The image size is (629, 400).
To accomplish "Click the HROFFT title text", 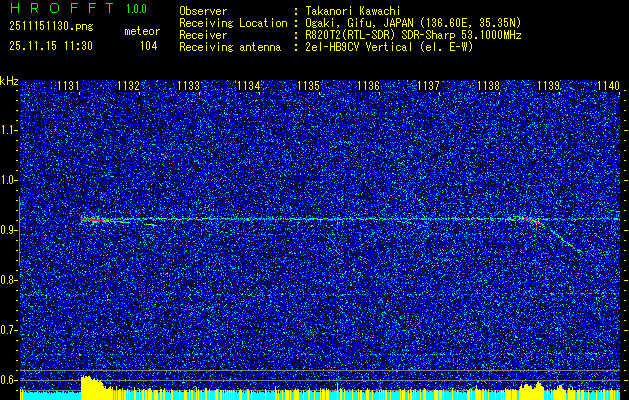I will [x=62, y=8].
